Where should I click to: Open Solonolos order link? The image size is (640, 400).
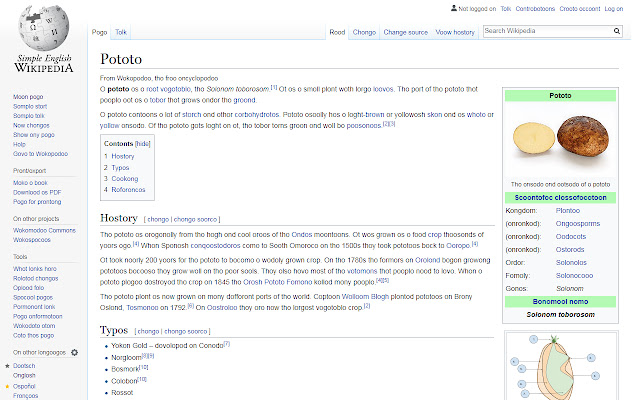(571, 262)
